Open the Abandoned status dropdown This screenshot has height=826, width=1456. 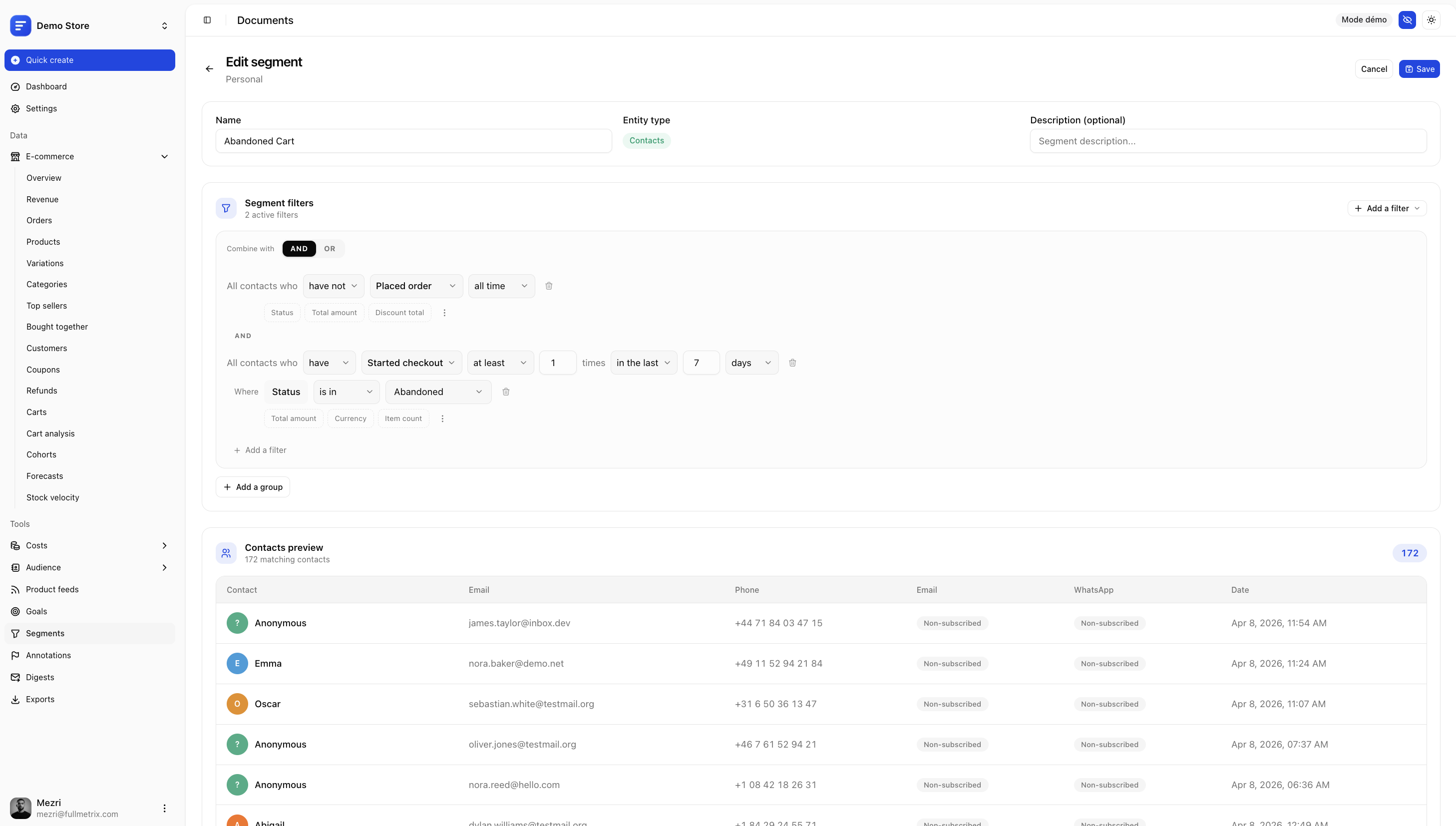(x=437, y=392)
